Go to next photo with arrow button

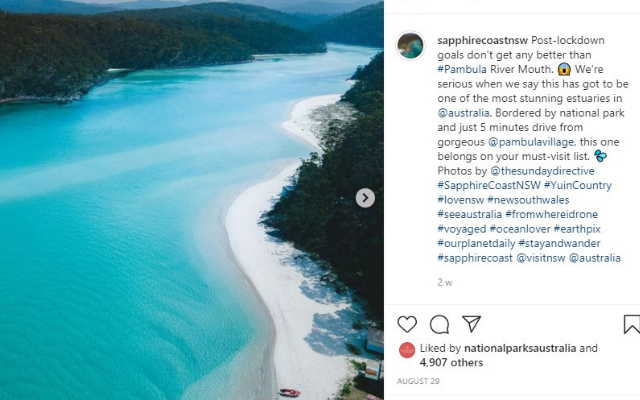[365, 198]
